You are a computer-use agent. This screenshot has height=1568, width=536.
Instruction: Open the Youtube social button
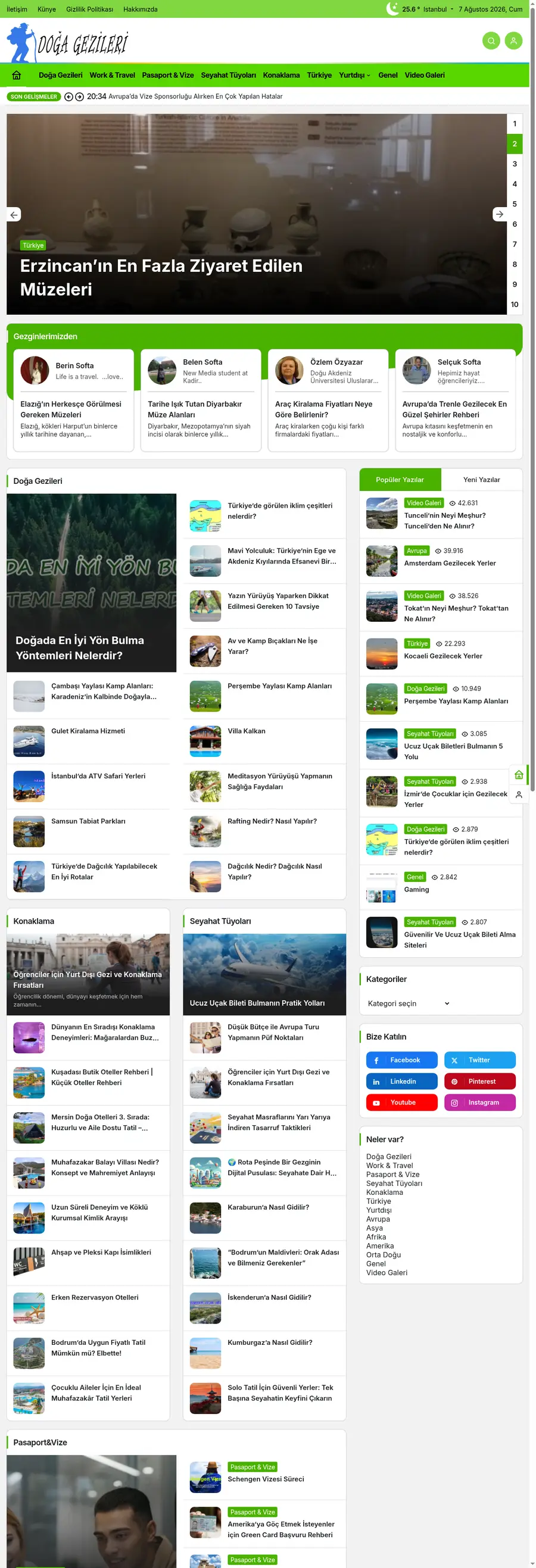click(x=402, y=1103)
